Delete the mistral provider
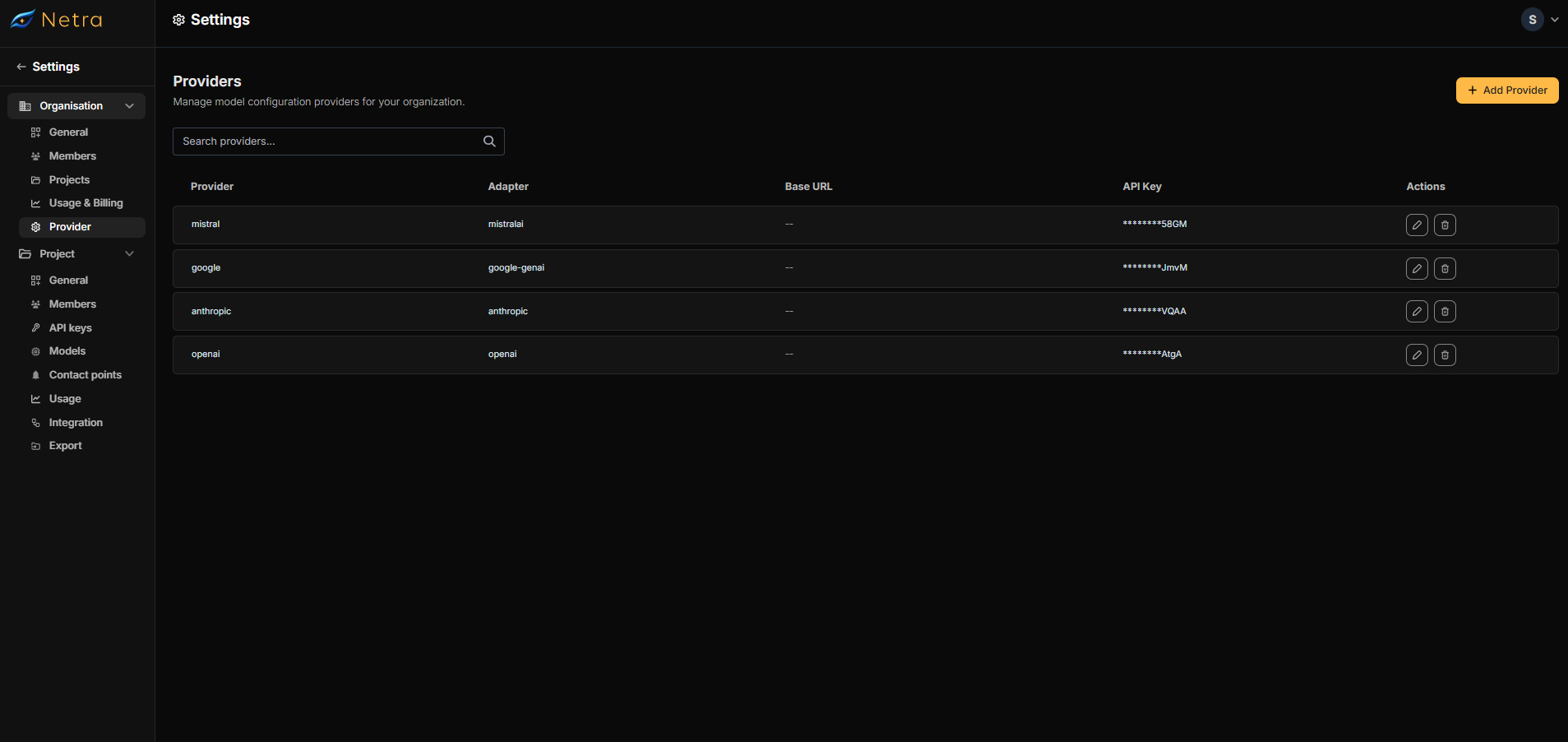Screen dimensions: 1568x742 tap(1445, 225)
